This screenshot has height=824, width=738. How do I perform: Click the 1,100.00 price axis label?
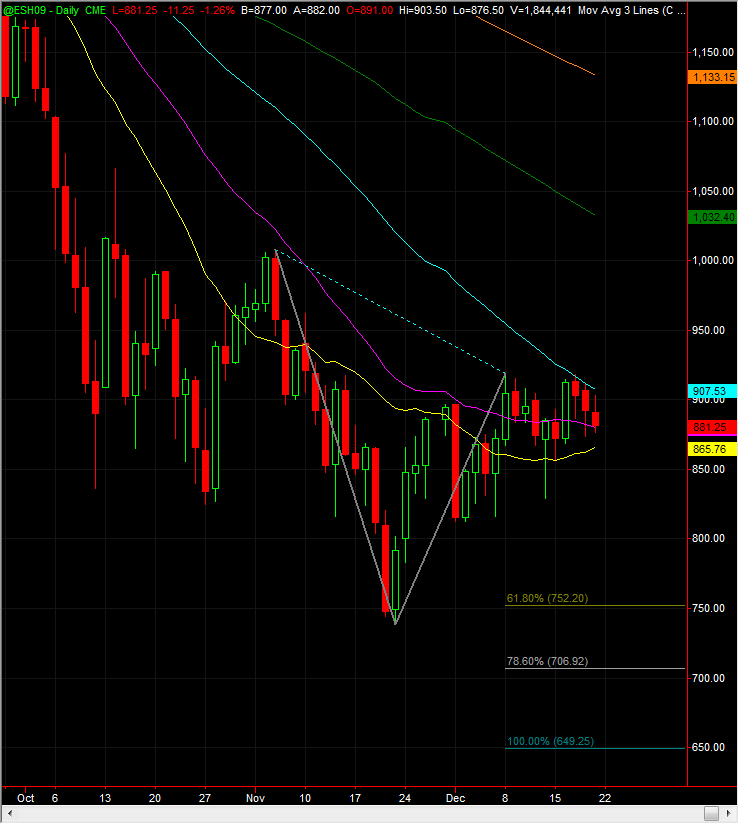click(713, 121)
